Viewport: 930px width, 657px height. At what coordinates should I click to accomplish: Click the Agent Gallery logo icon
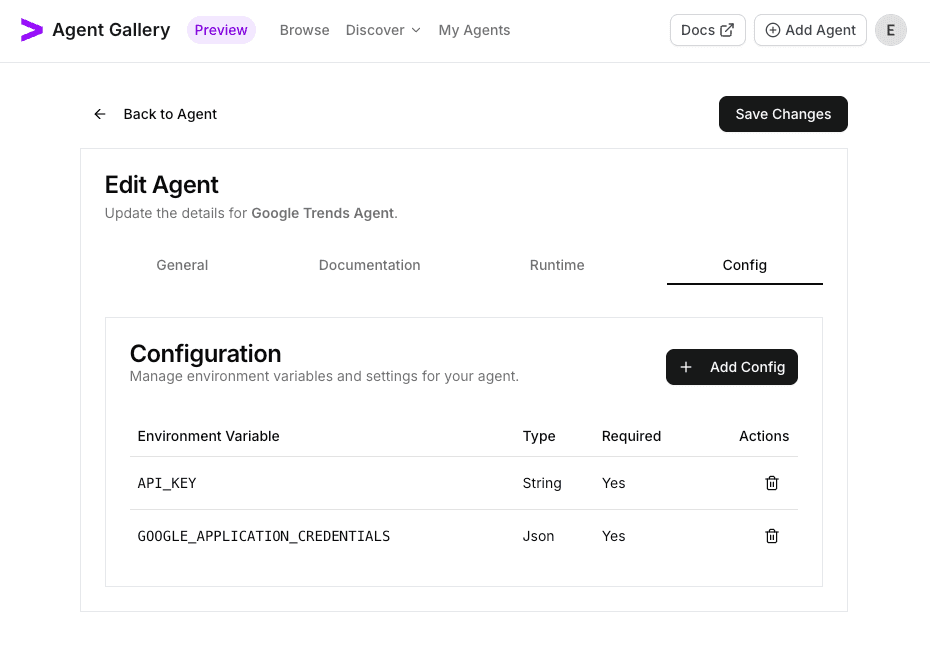32,30
